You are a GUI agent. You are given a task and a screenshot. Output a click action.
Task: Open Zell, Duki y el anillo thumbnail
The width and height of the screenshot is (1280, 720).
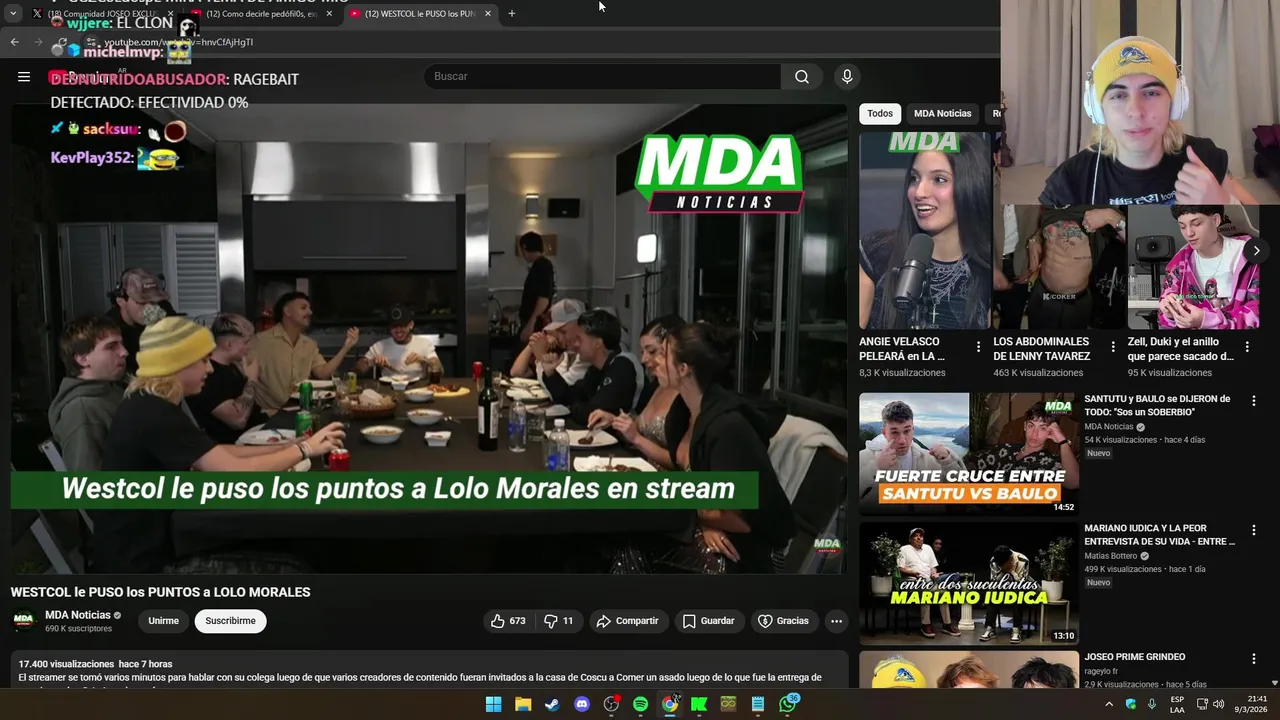pyautogui.click(x=1193, y=231)
